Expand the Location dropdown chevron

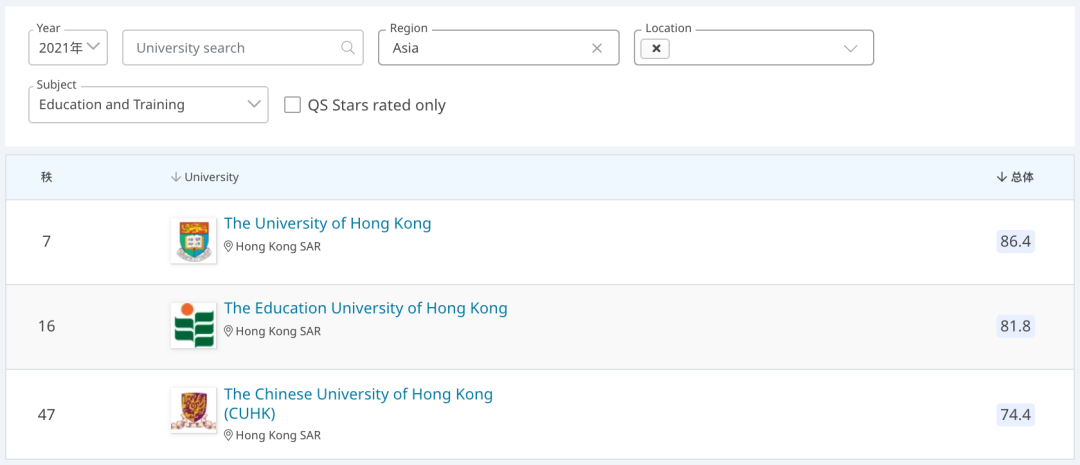click(x=850, y=48)
